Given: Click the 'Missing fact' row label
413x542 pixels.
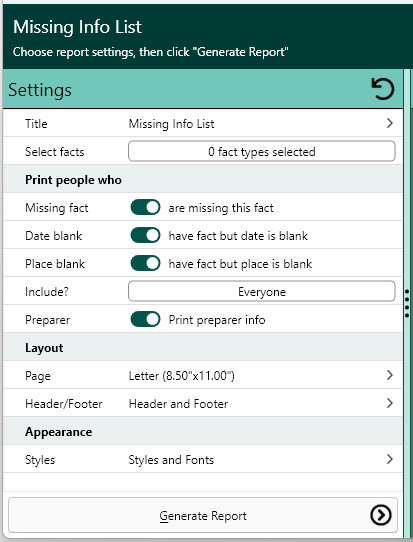Looking at the screenshot, I should point(57,208).
